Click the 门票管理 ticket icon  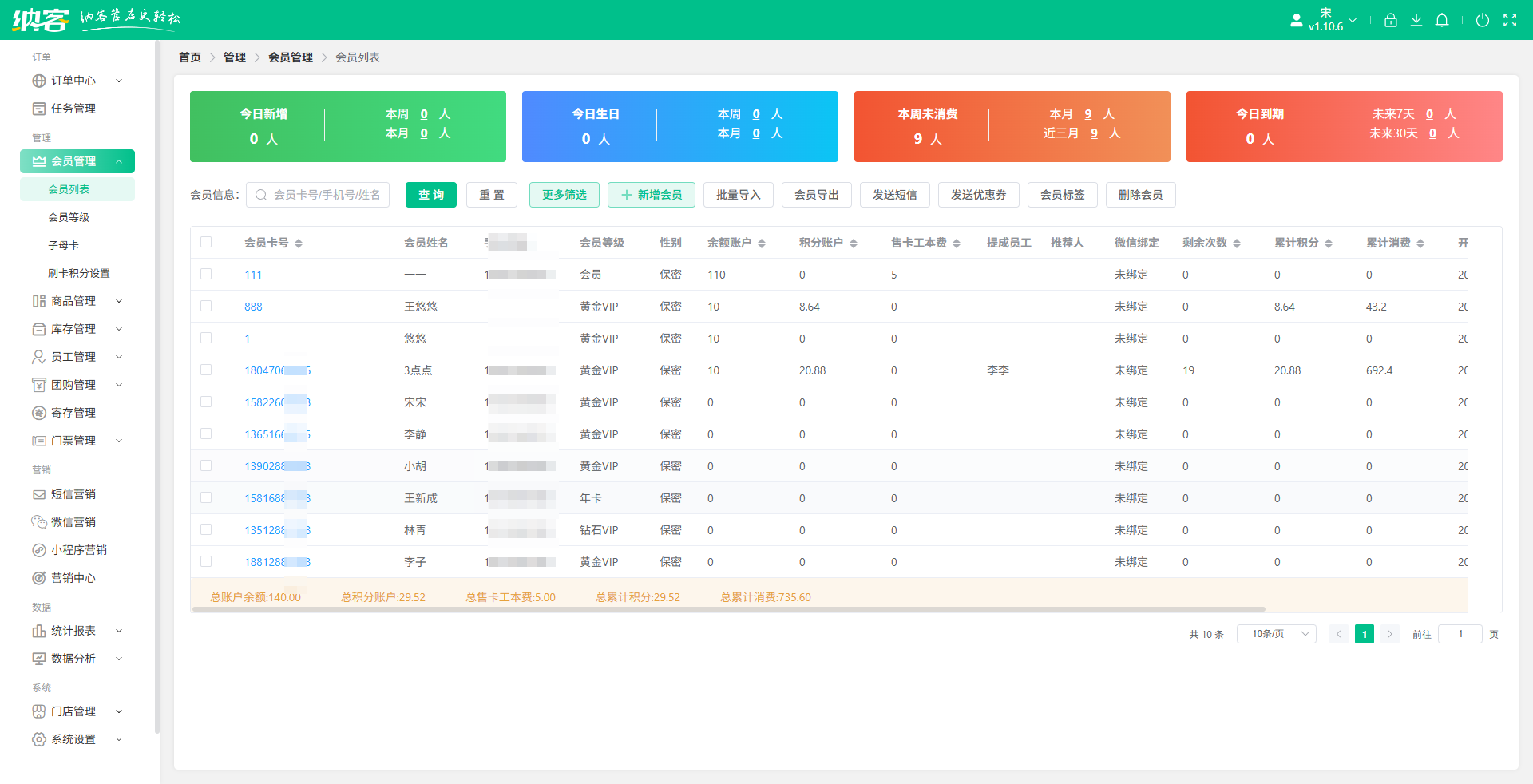click(x=39, y=441)
